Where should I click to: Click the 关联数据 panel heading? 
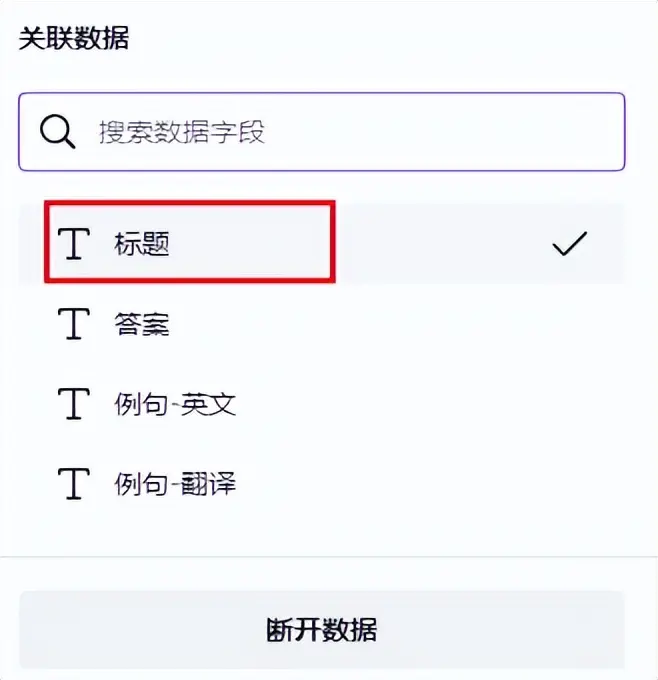74,38
